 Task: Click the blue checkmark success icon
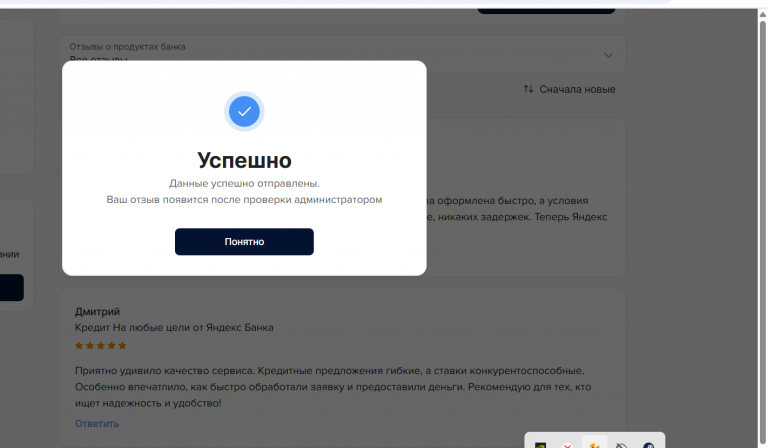click(x=244, y=112)
